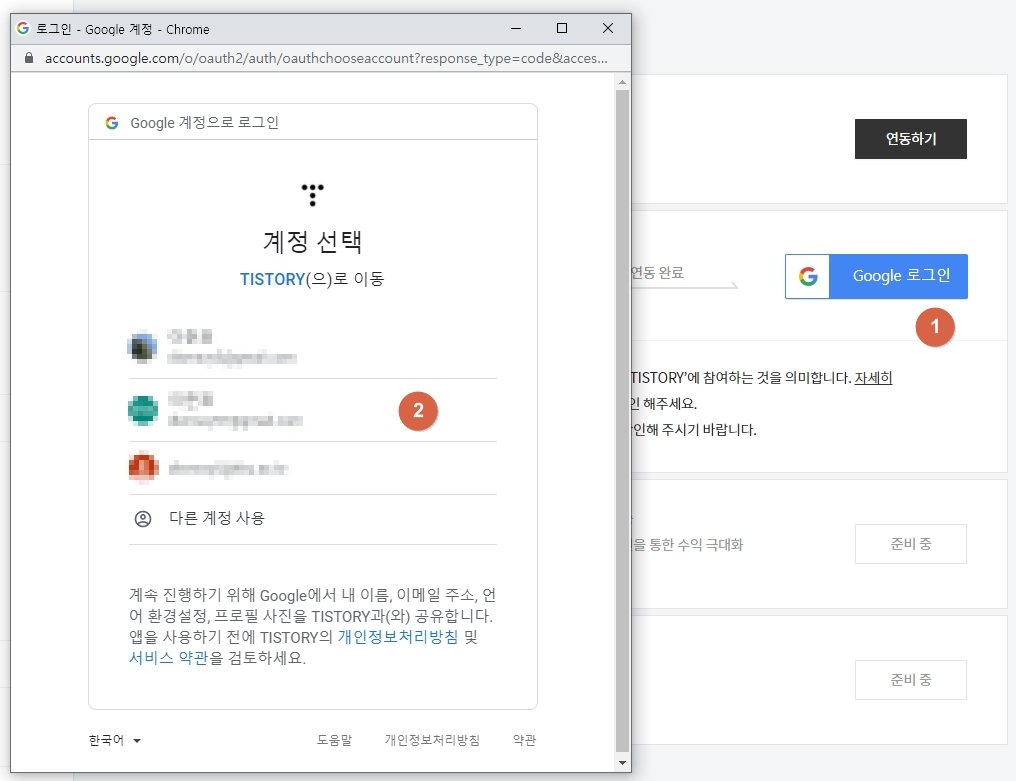The image size is (1016, 781).
Task: Click the TISTORY dots logo above 계정 선택
Action: tap(312, 195)
